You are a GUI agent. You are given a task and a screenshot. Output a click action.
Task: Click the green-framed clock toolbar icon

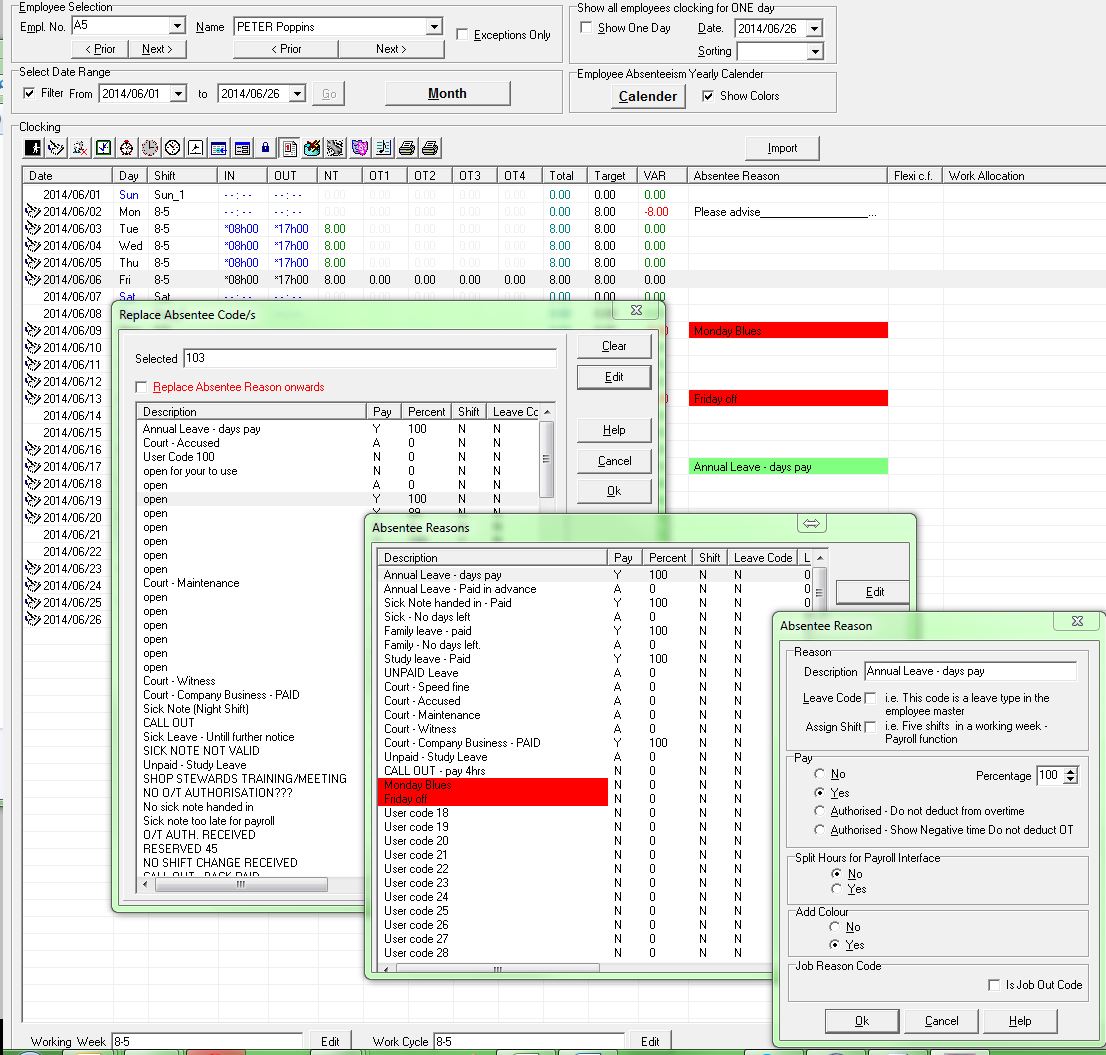(103, 148)
